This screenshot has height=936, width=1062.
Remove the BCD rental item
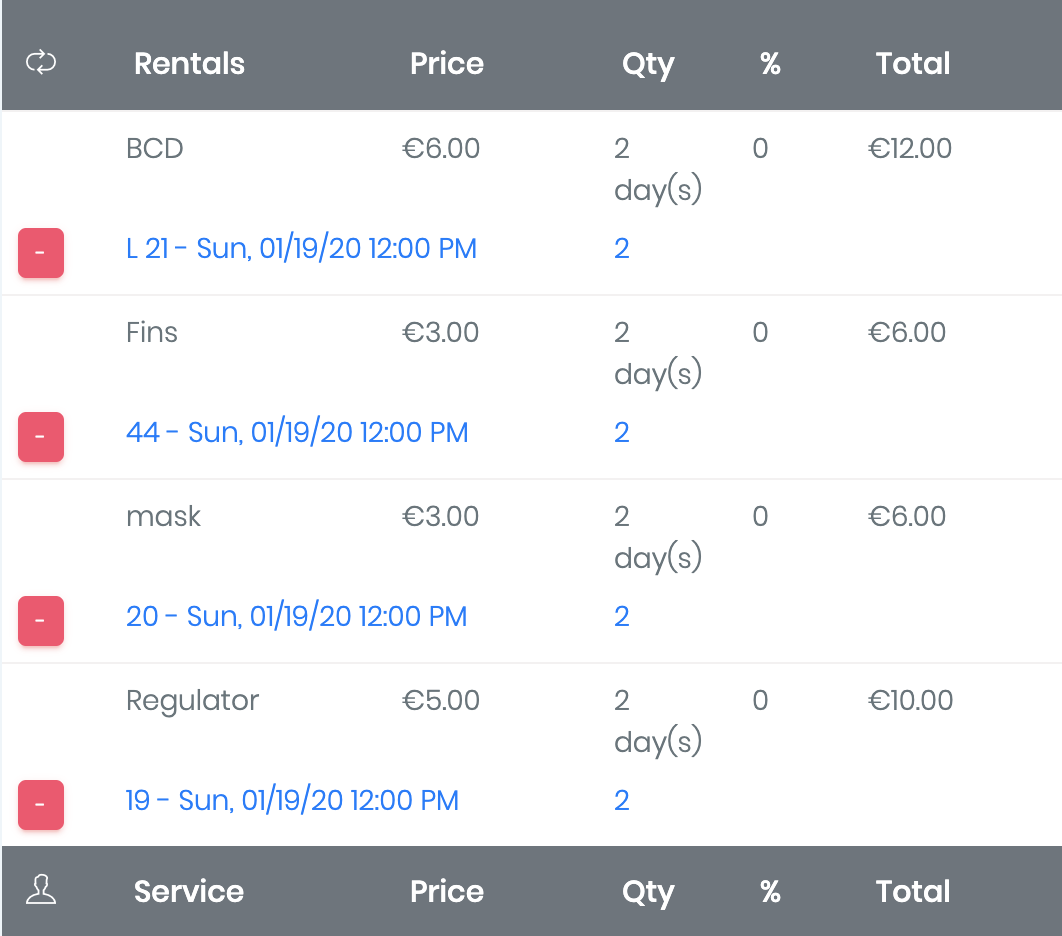(41, 252)
